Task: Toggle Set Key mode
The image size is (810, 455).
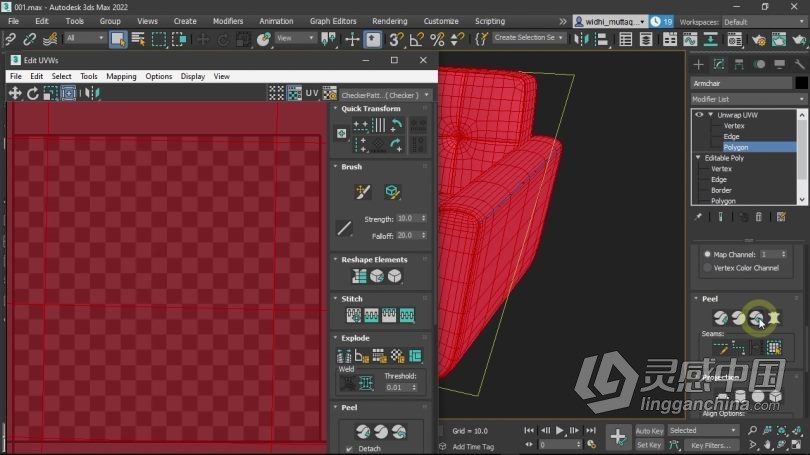Action: [x=649, y=445]
